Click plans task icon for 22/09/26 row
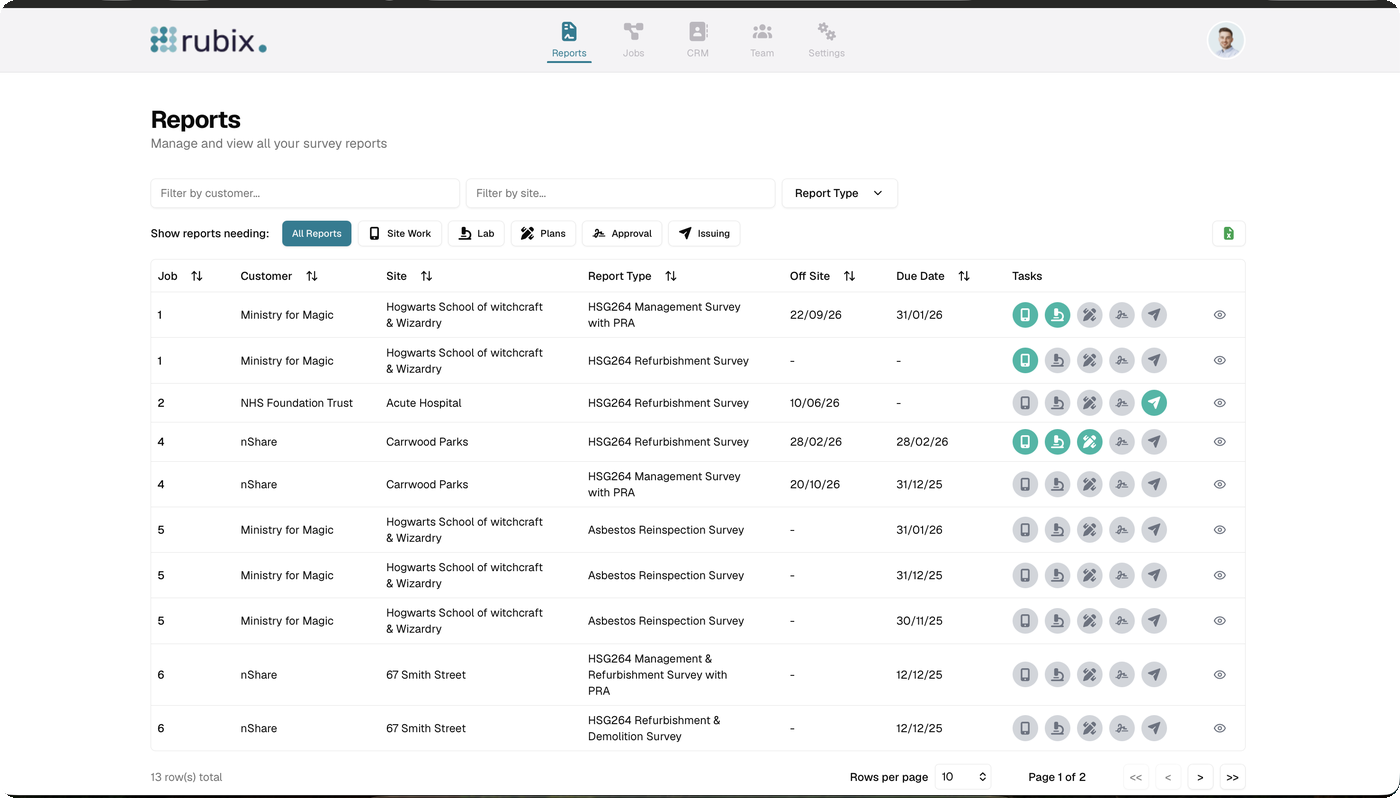Image resolution: width=1400 pixels, height=798 pixels. pos(1090,315)
